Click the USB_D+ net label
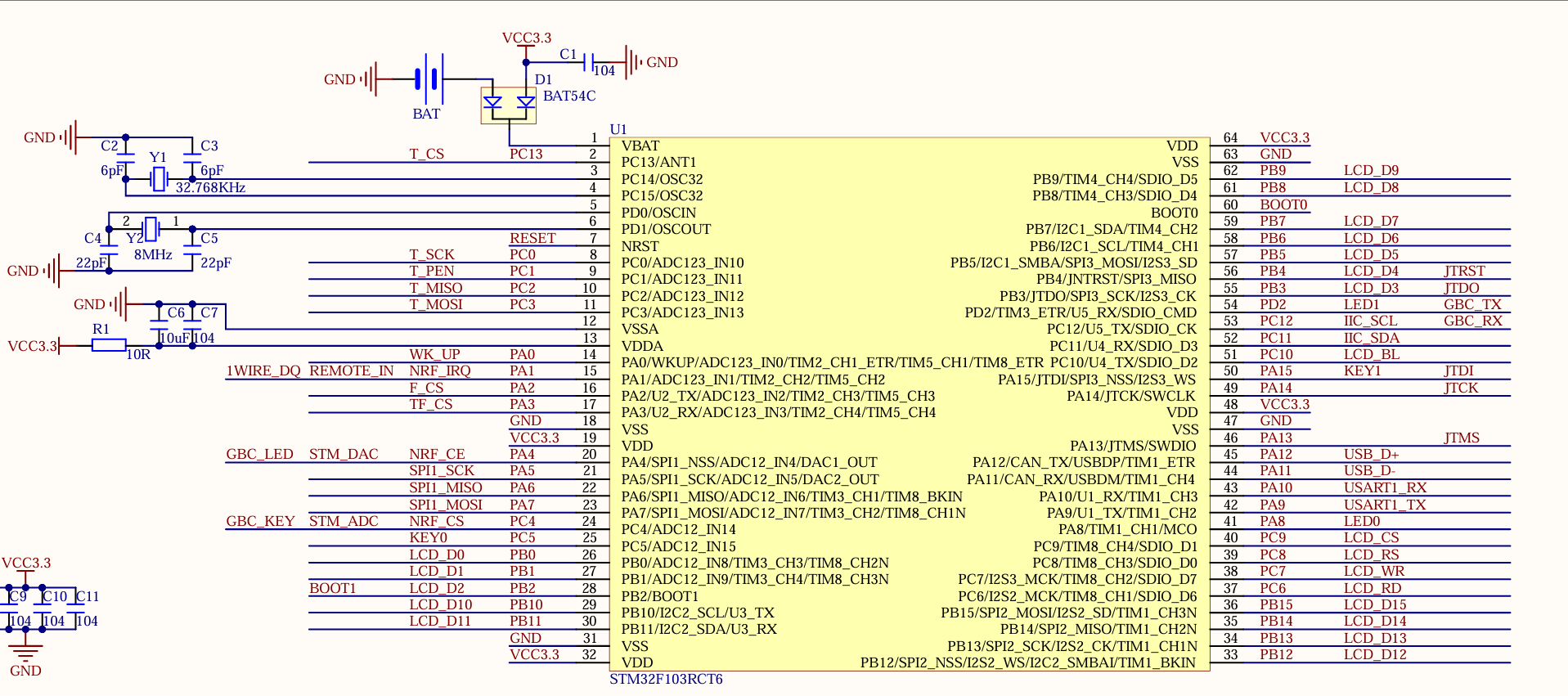The width and height of the screenshot is (1568, 696). coord(1372,454)
